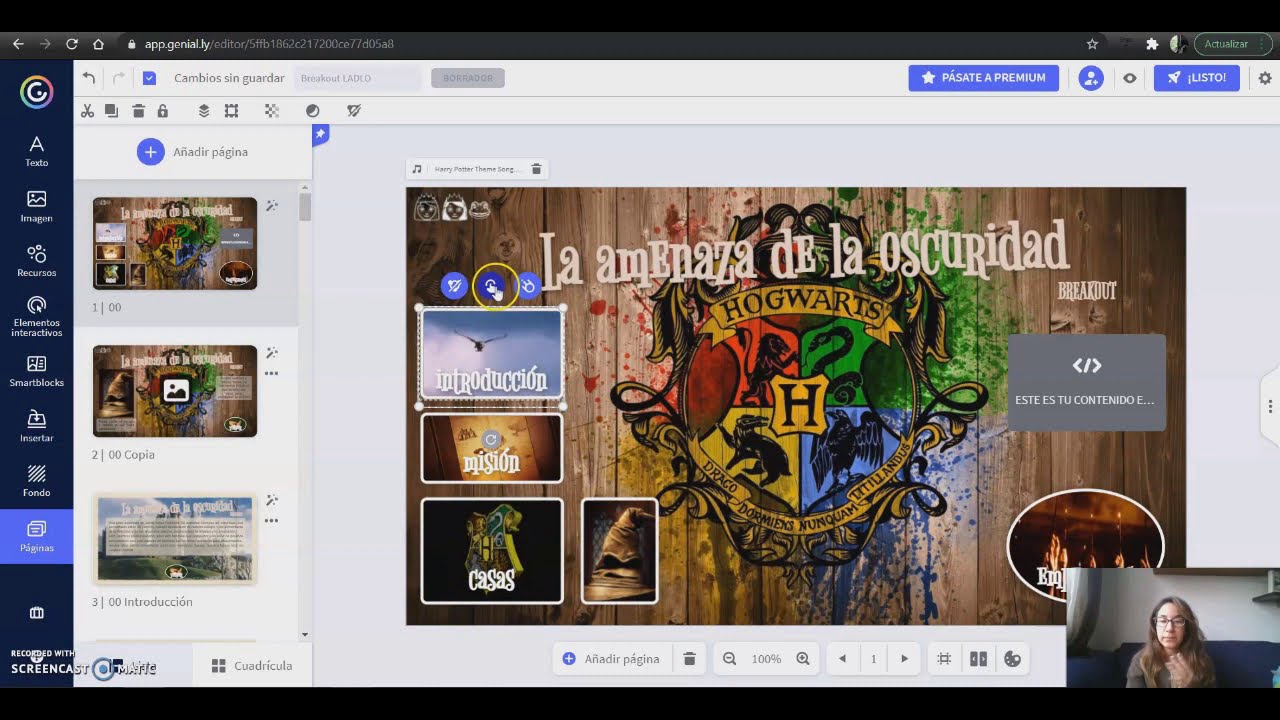This screenshot has height=720, width=1280.
Task: Open the group/crop frame tool
Action: tap(231, 111)
